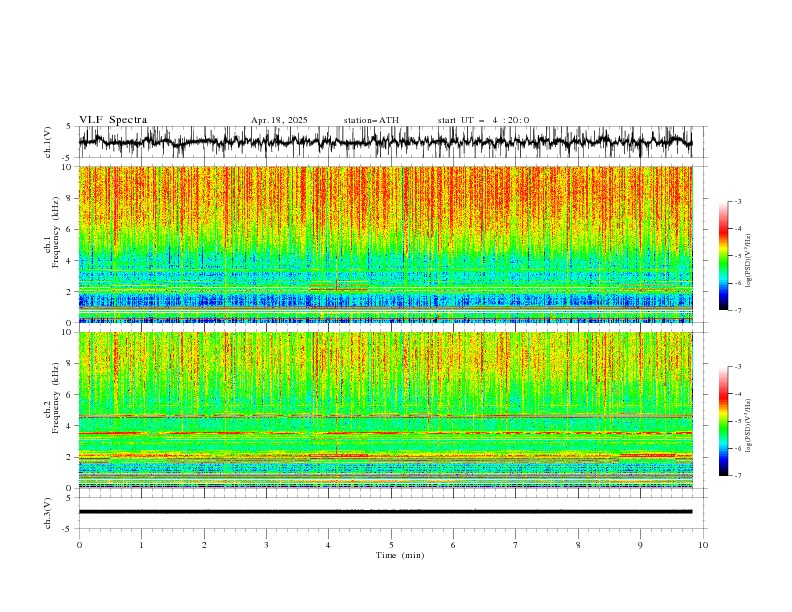Click the ch.2 spectrogram panel
792x612 pixels.
coord(385,410)
